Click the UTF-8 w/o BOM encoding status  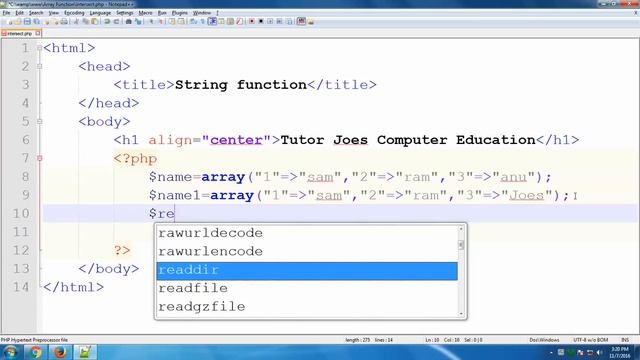point(590,340)
